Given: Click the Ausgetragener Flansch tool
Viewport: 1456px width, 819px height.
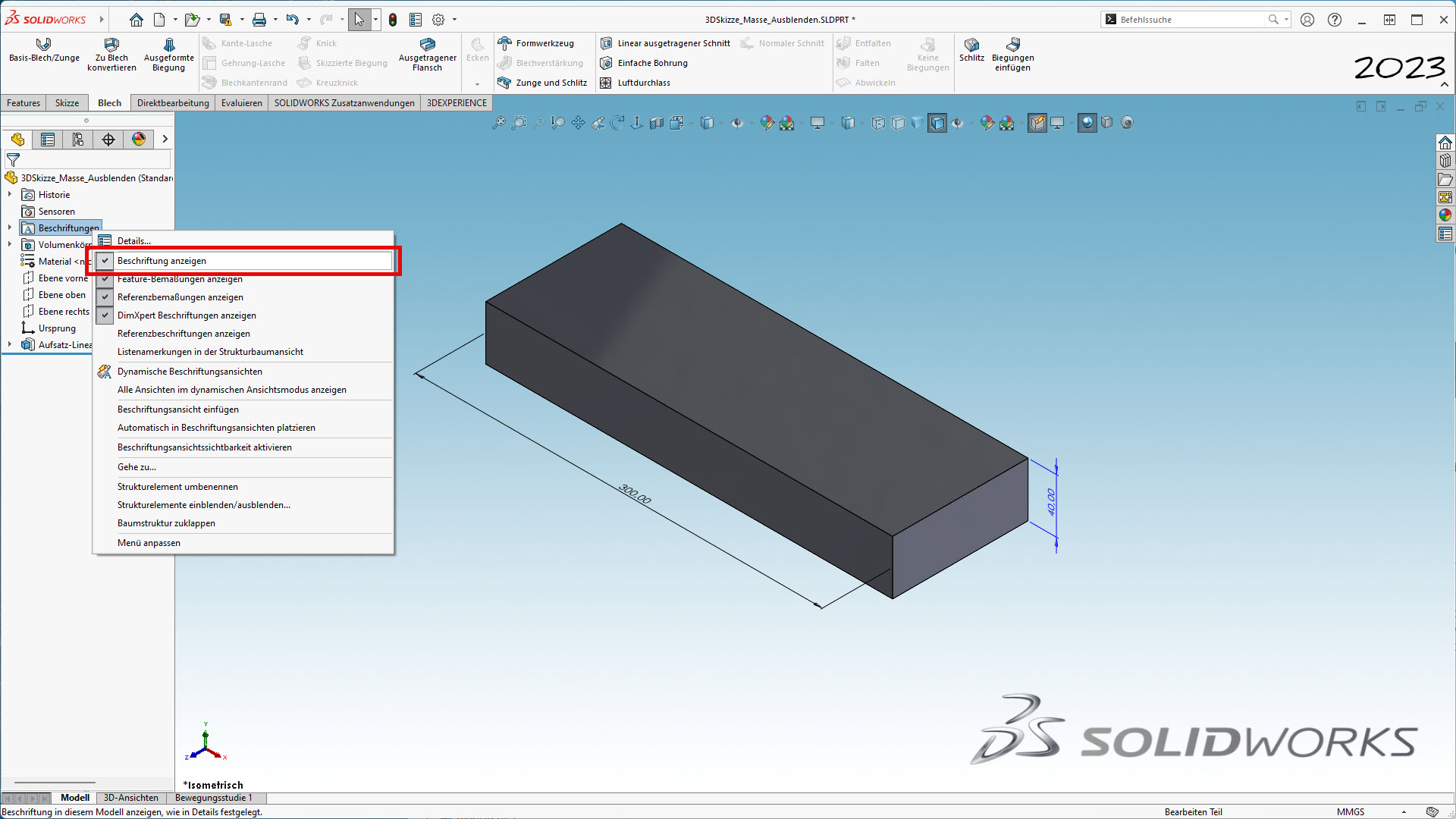Looking at the screenshot, I should pyautogui.click(x=428, y=55).
